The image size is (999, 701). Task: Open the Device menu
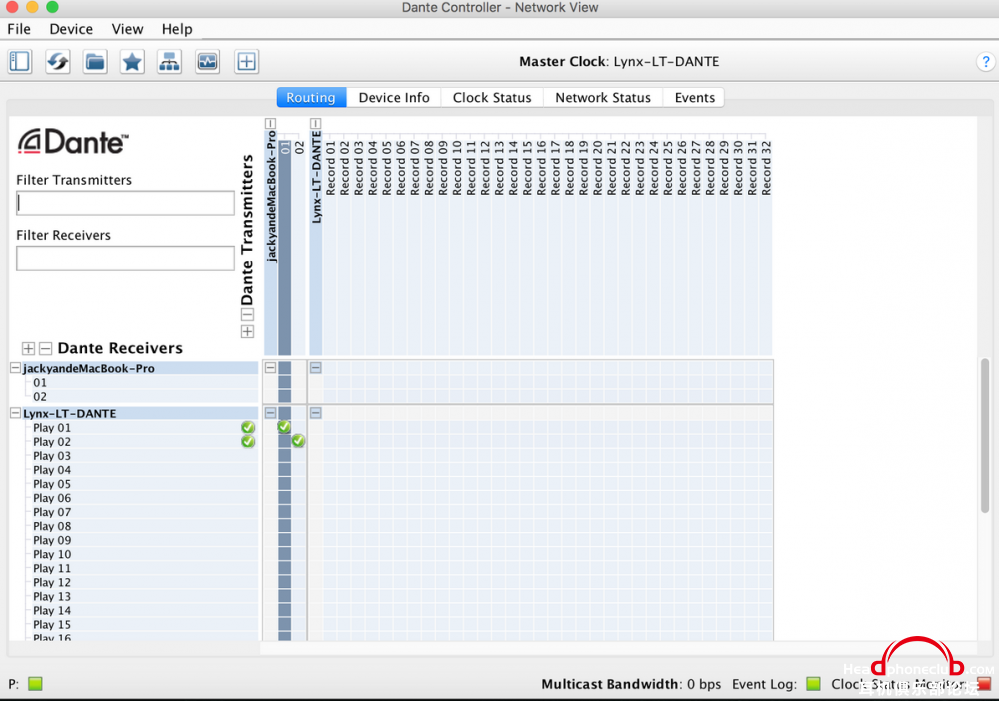pos(71,29)
